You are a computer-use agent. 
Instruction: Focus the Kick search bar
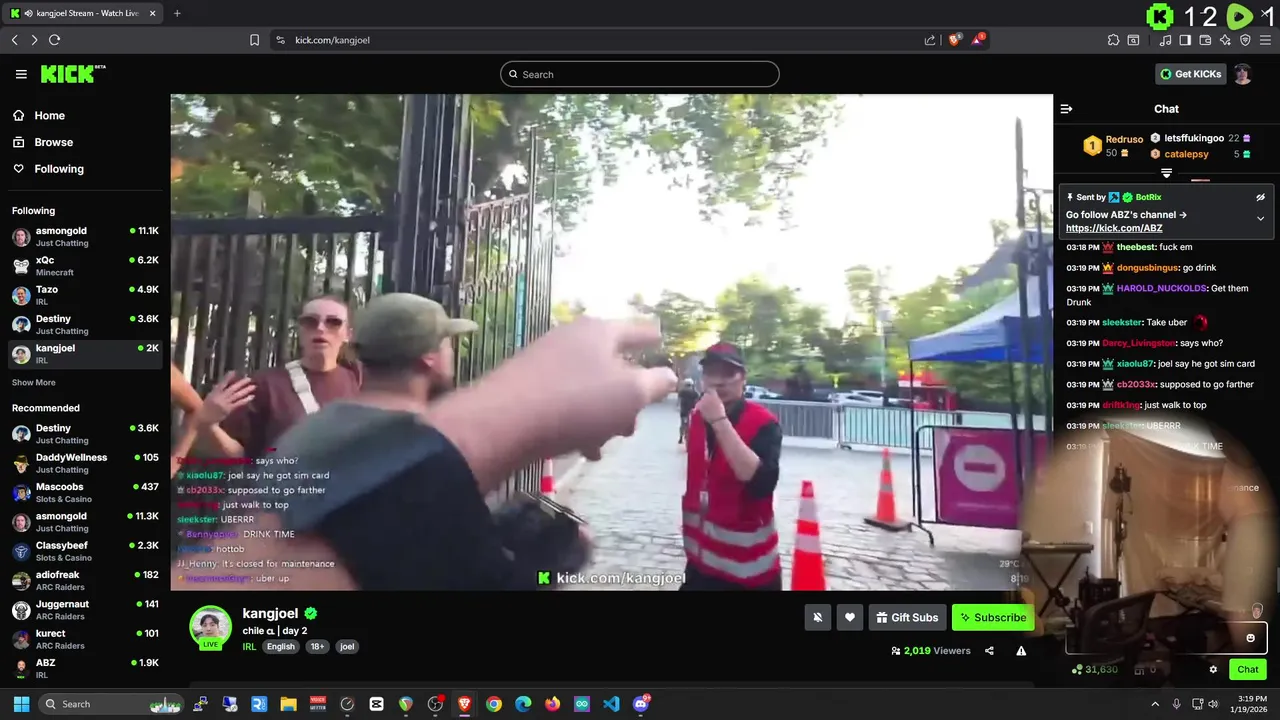tap(640, 74)
